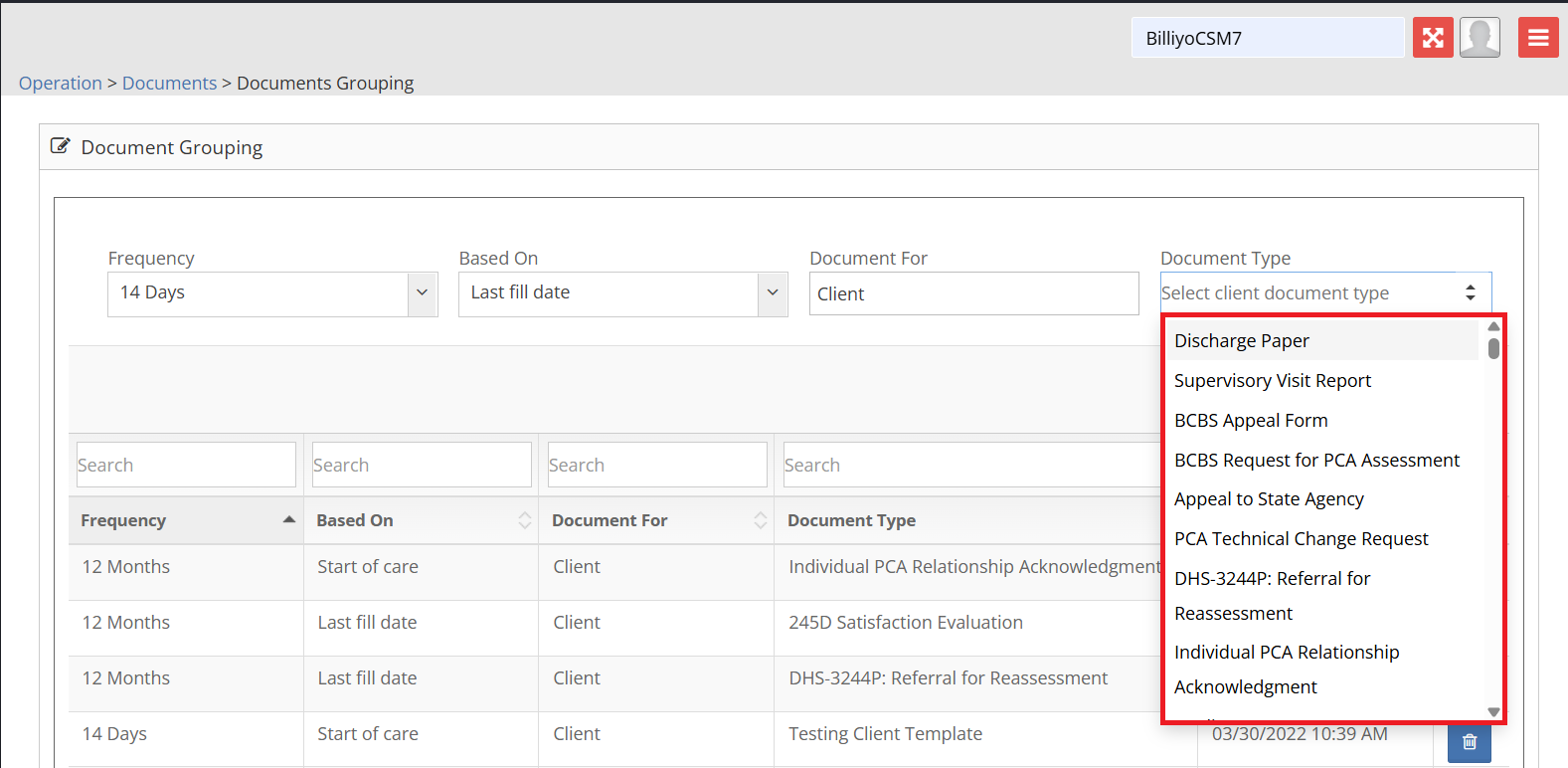The height and width of the screenshot is (768, 1568).
Task: Click the red fullscreen expand icon
Action: [1433, 38]
